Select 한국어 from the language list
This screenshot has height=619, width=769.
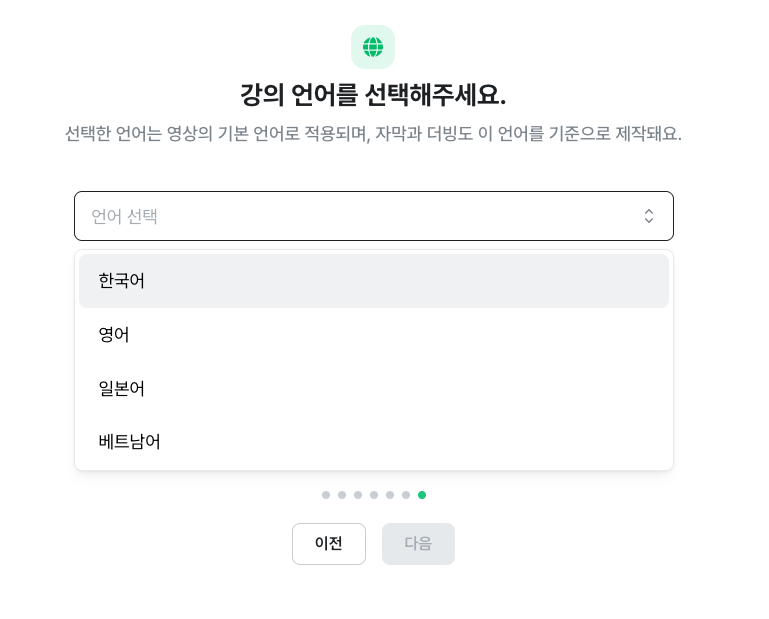[x=122, y=281]
